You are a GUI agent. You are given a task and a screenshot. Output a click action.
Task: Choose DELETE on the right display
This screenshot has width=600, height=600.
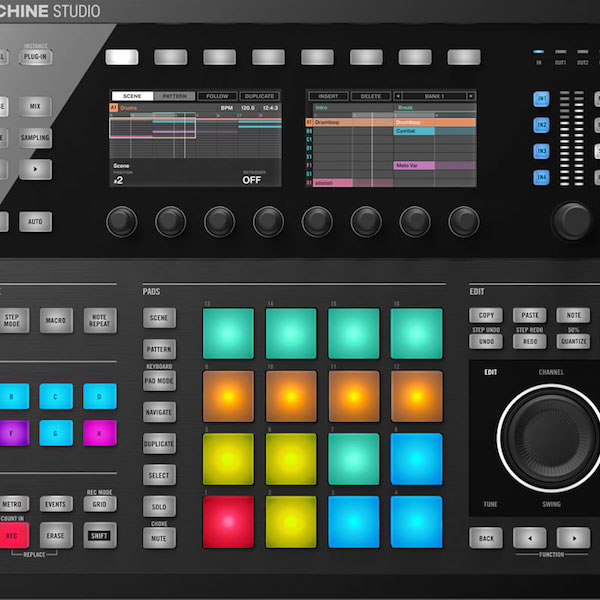point(371,96)
